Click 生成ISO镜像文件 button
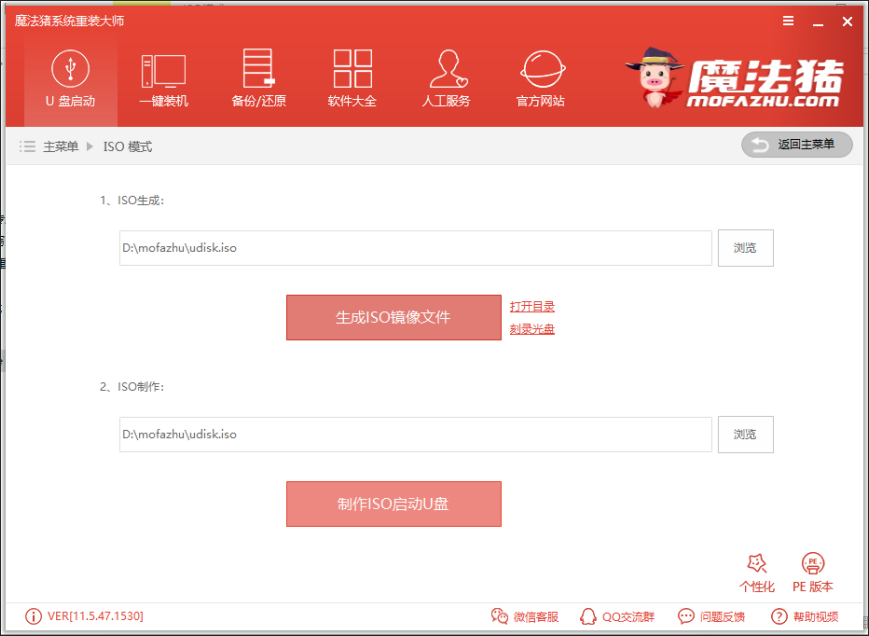Viewport: 869px width, 636px height. 393,317
